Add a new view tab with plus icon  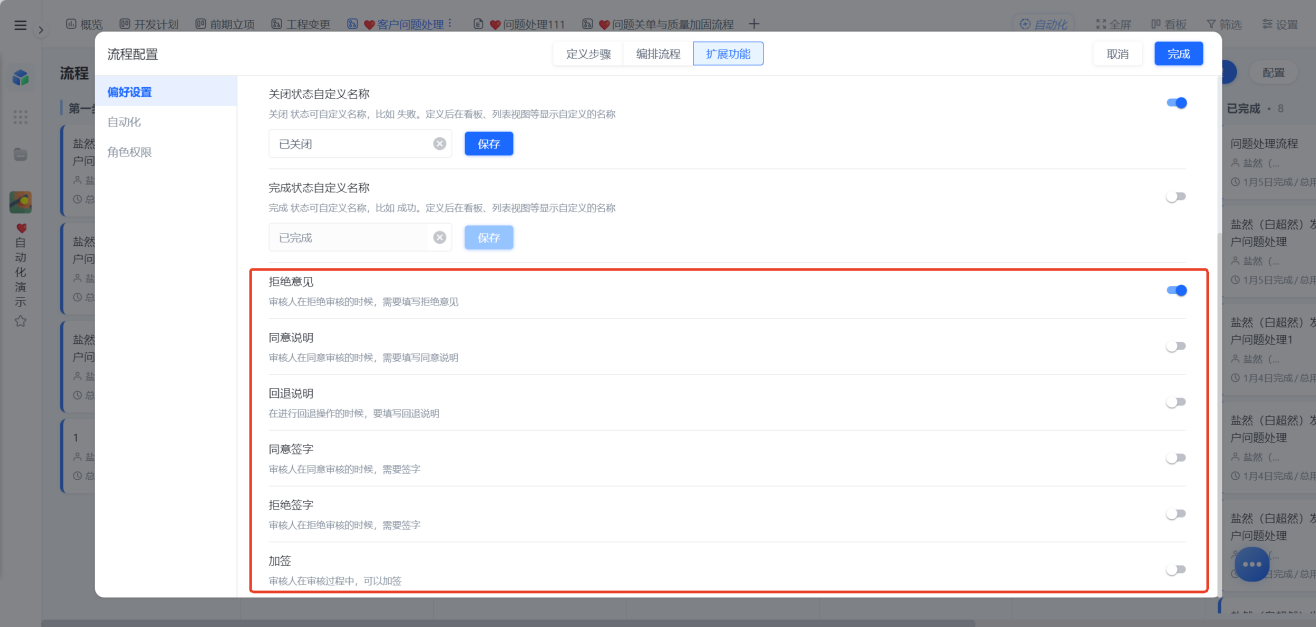click(754, 24)
